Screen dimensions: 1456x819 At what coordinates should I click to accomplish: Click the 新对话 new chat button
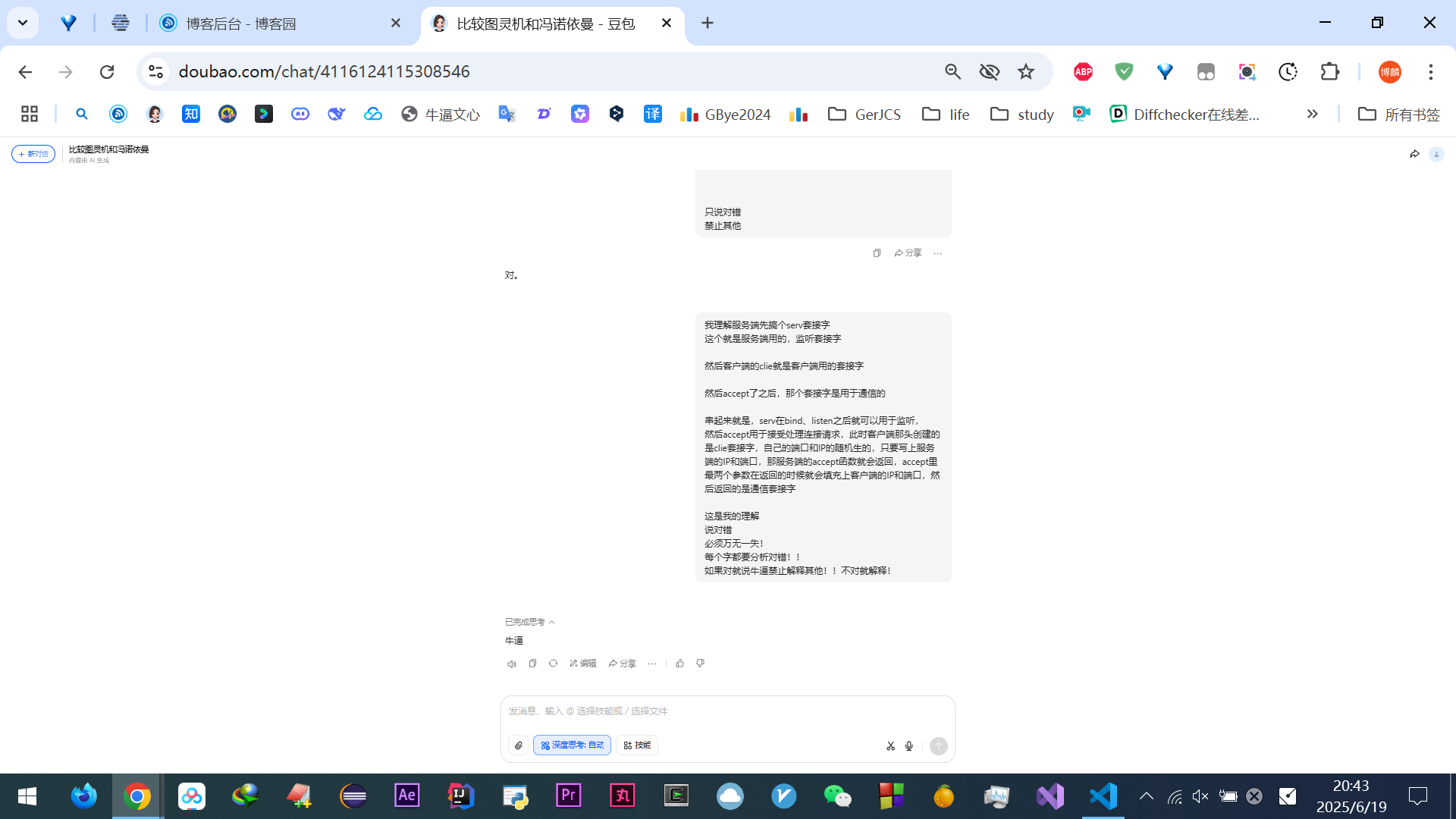click(33, 154)
